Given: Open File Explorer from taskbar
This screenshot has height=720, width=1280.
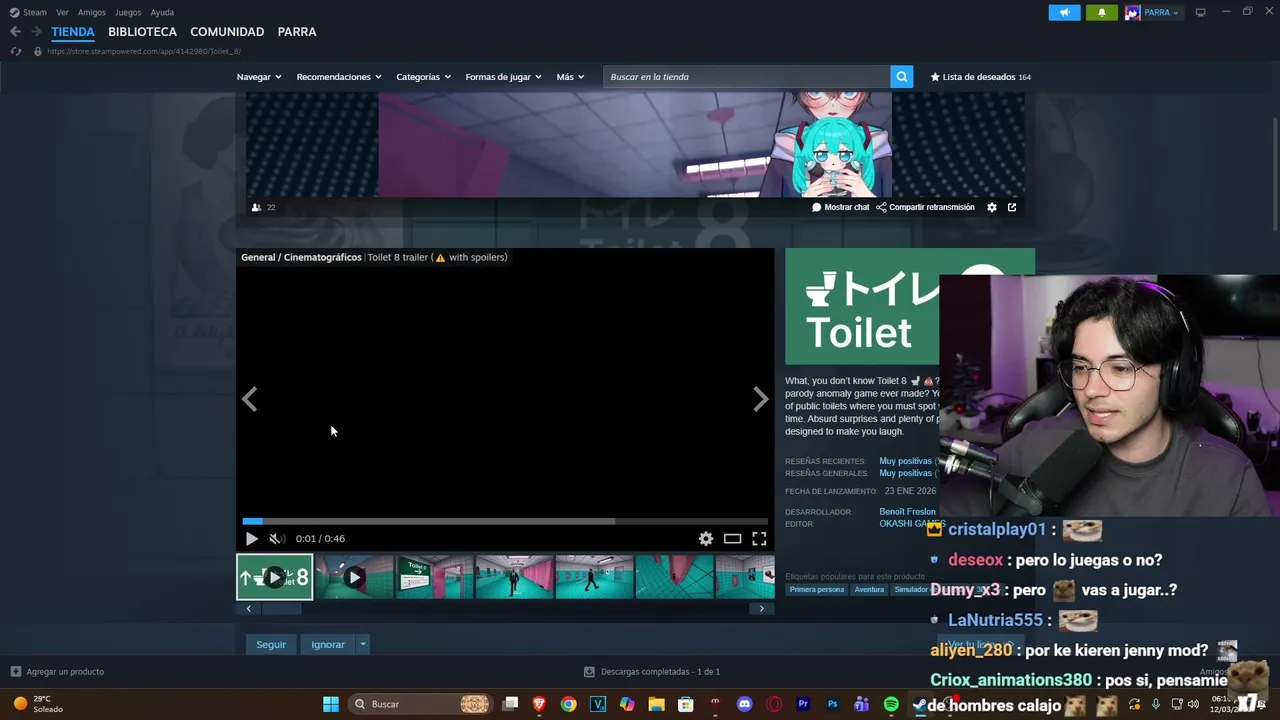Looking at the screenshot, I should [656, 704].
